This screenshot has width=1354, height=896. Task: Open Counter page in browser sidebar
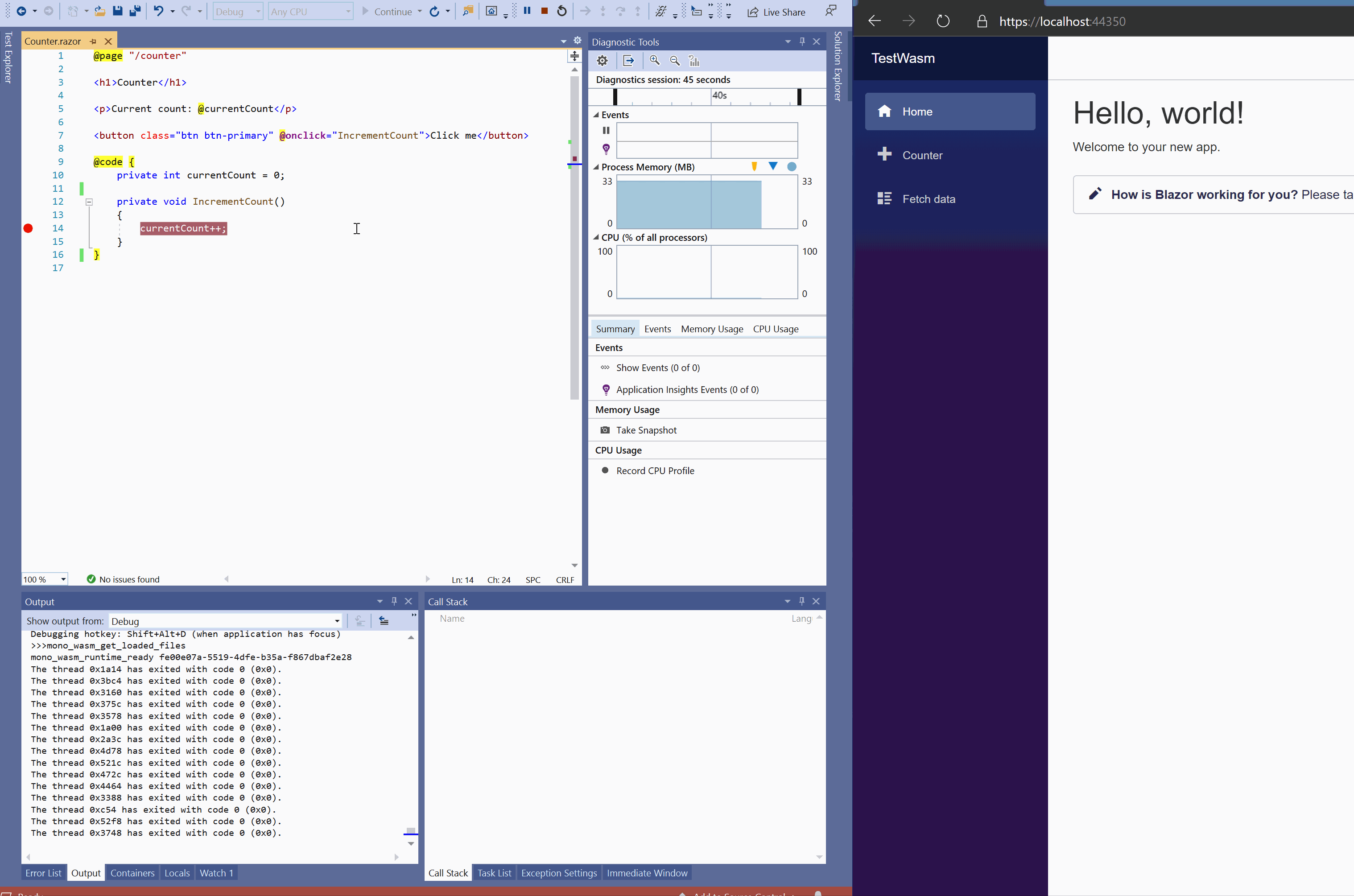(x=921, y=155)
